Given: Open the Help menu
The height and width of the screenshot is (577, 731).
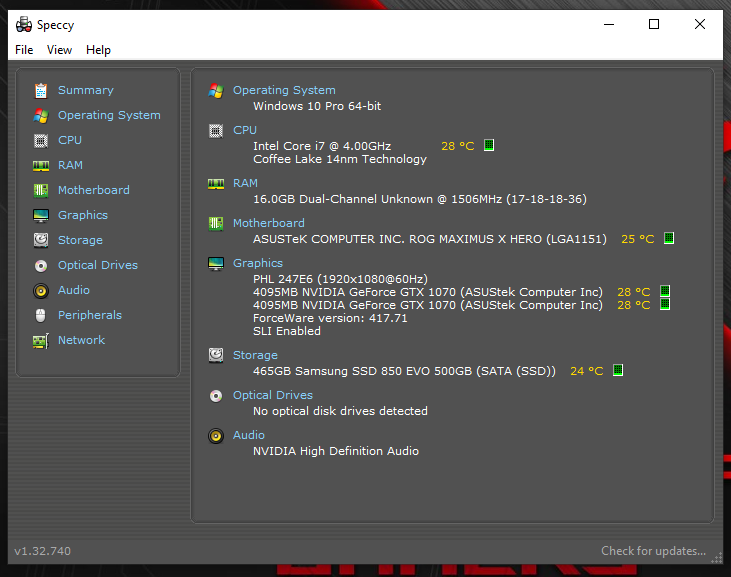Looking at the screenshot, I should pos(98,50).
